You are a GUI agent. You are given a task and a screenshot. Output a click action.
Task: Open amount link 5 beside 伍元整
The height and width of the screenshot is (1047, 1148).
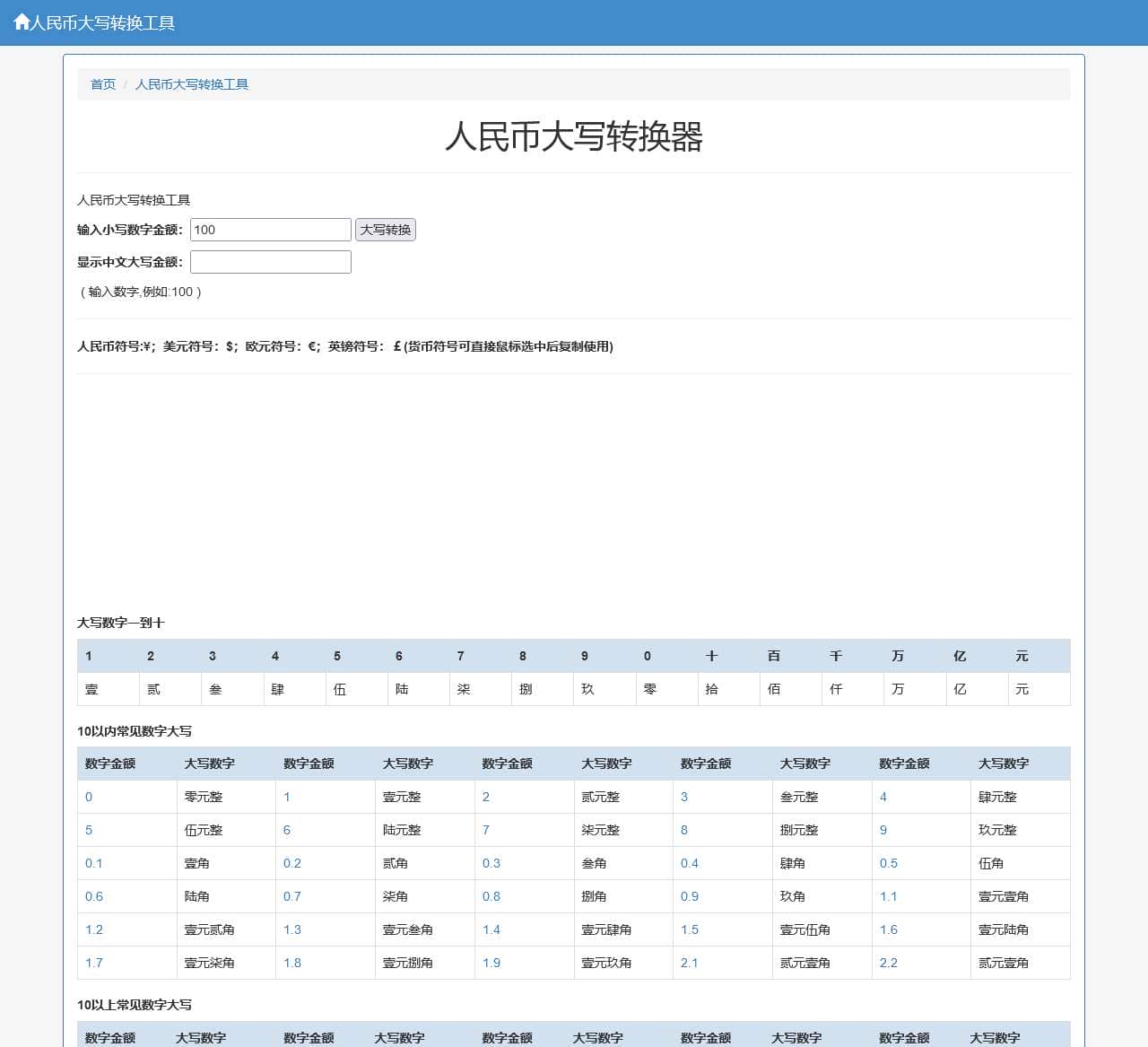89,830
